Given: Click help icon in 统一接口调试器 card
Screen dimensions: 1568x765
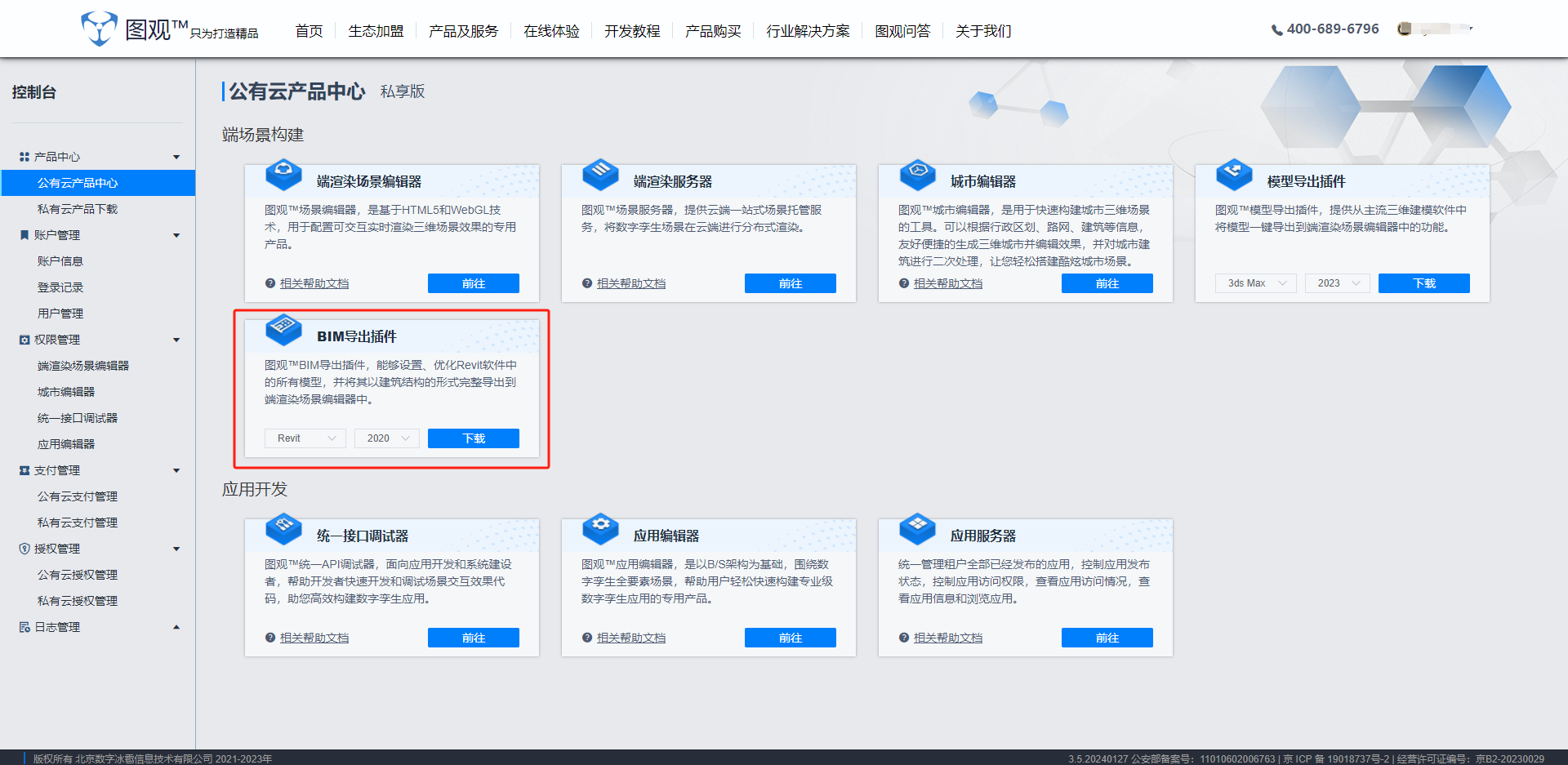Looking at the screenshot, I should [x=270, y=638].
